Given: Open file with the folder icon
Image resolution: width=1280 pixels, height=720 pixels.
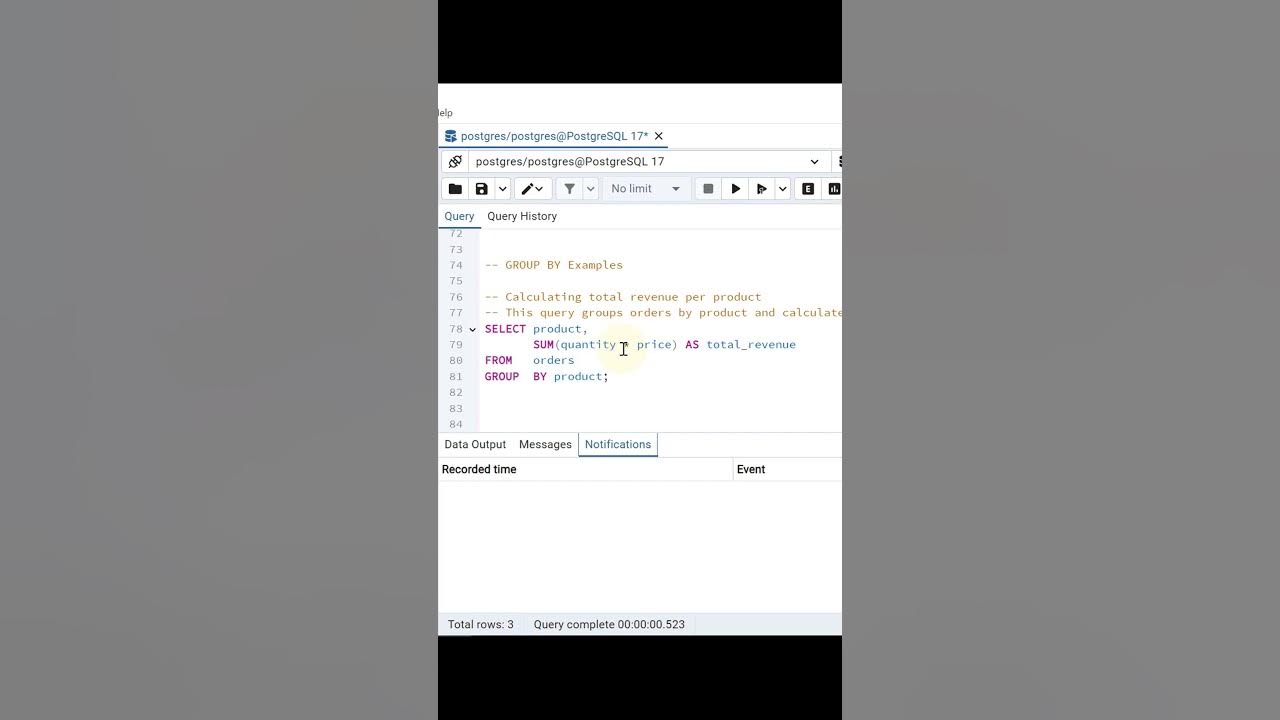Looking at the screenshot, I should pyautogui.click(x=455, y=189).
